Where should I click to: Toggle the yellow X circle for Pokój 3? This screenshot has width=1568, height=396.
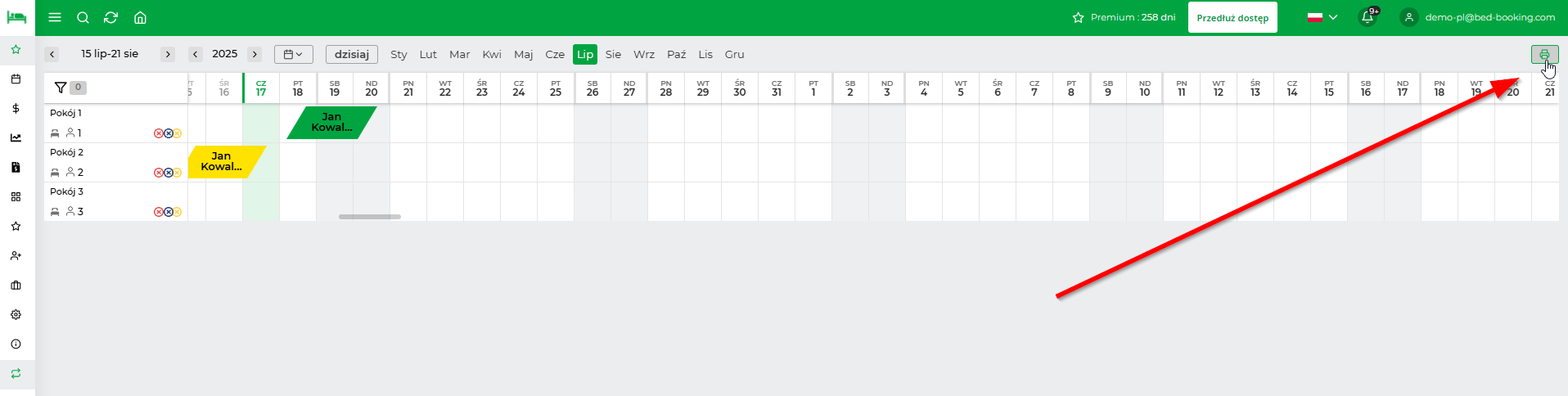[x=177, y=212]
